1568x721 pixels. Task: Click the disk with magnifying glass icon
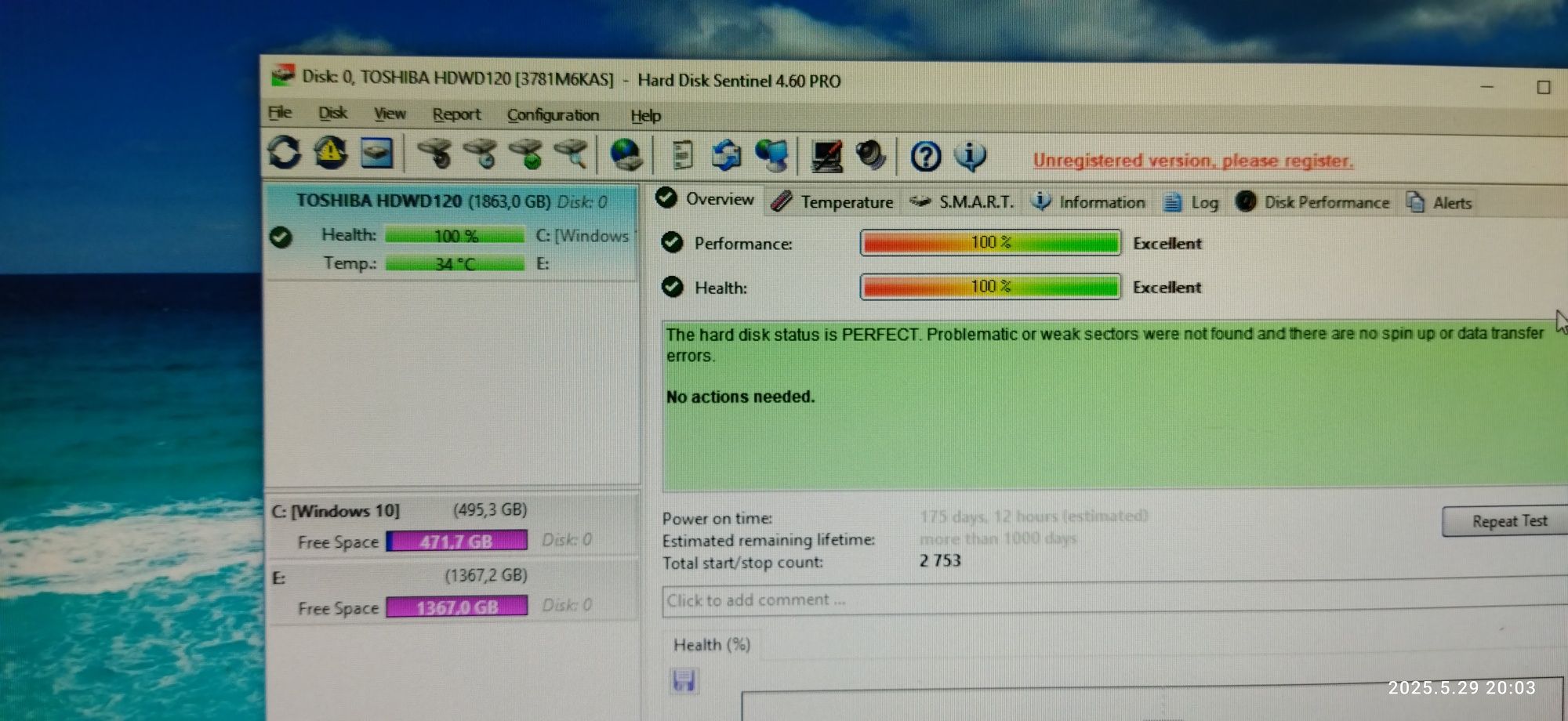tap(572, 154)
